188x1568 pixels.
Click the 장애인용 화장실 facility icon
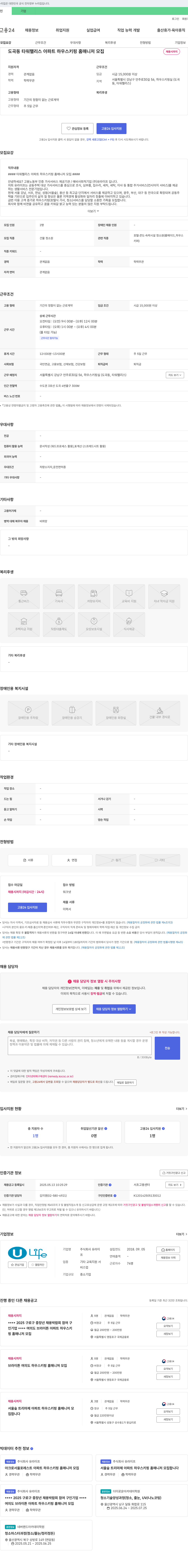(116, 713)
